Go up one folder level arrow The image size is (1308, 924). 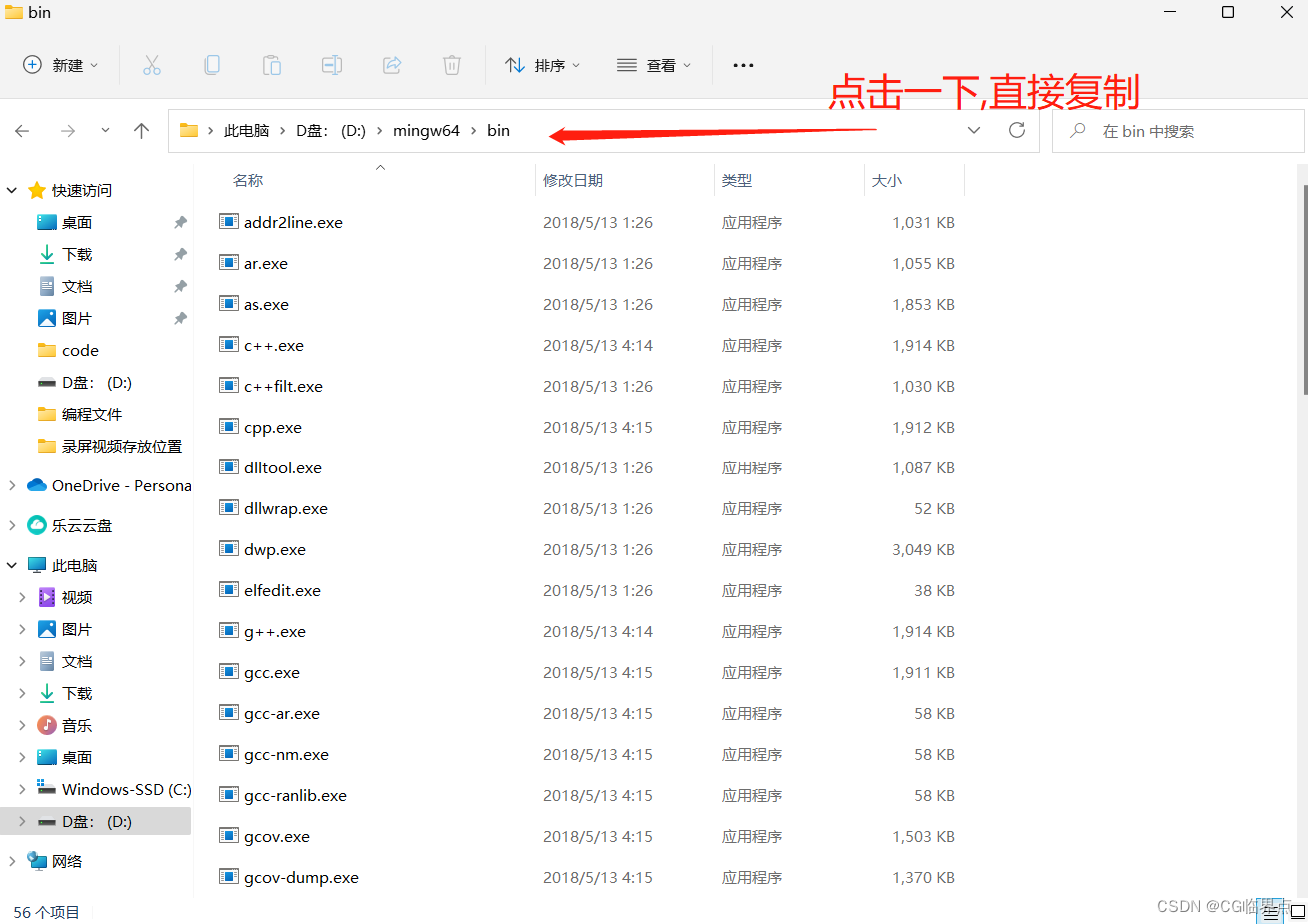point(142,131)
